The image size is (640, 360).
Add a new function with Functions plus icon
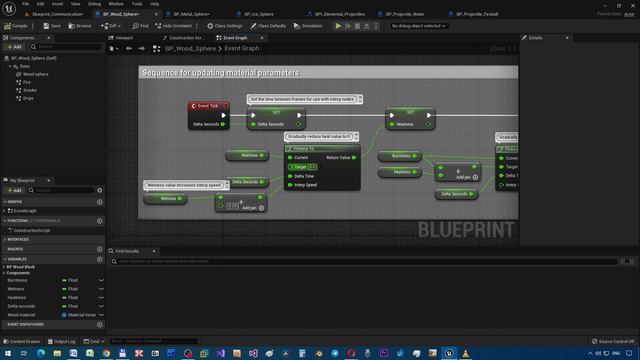tap(100, 221)
